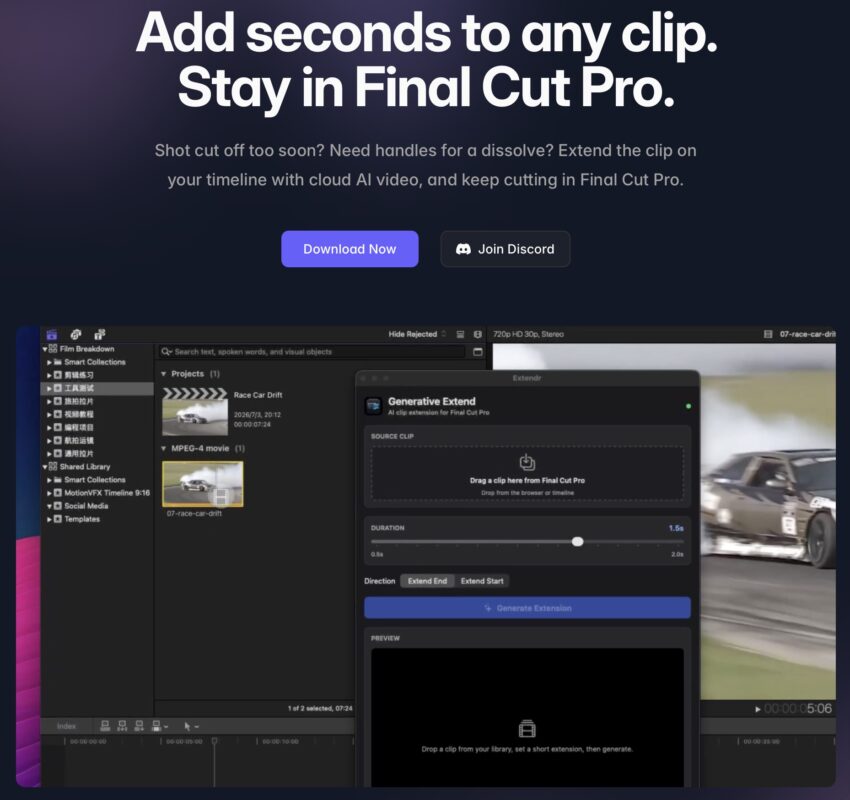Screen dimensions: 850x800
Task: Collapse the Shared Library
Action: coord(45,467)
